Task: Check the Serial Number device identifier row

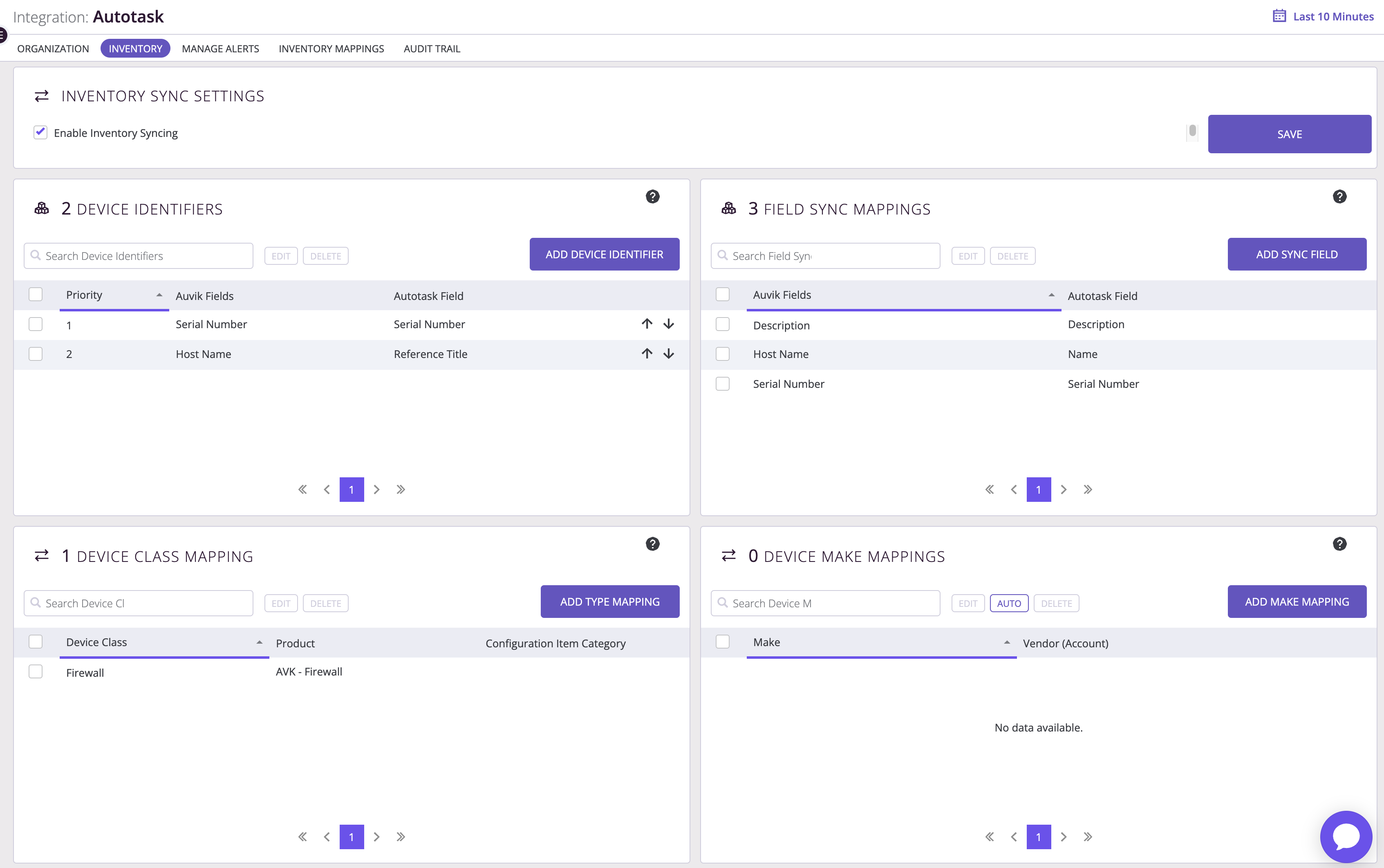Action: tap(36, 324)
